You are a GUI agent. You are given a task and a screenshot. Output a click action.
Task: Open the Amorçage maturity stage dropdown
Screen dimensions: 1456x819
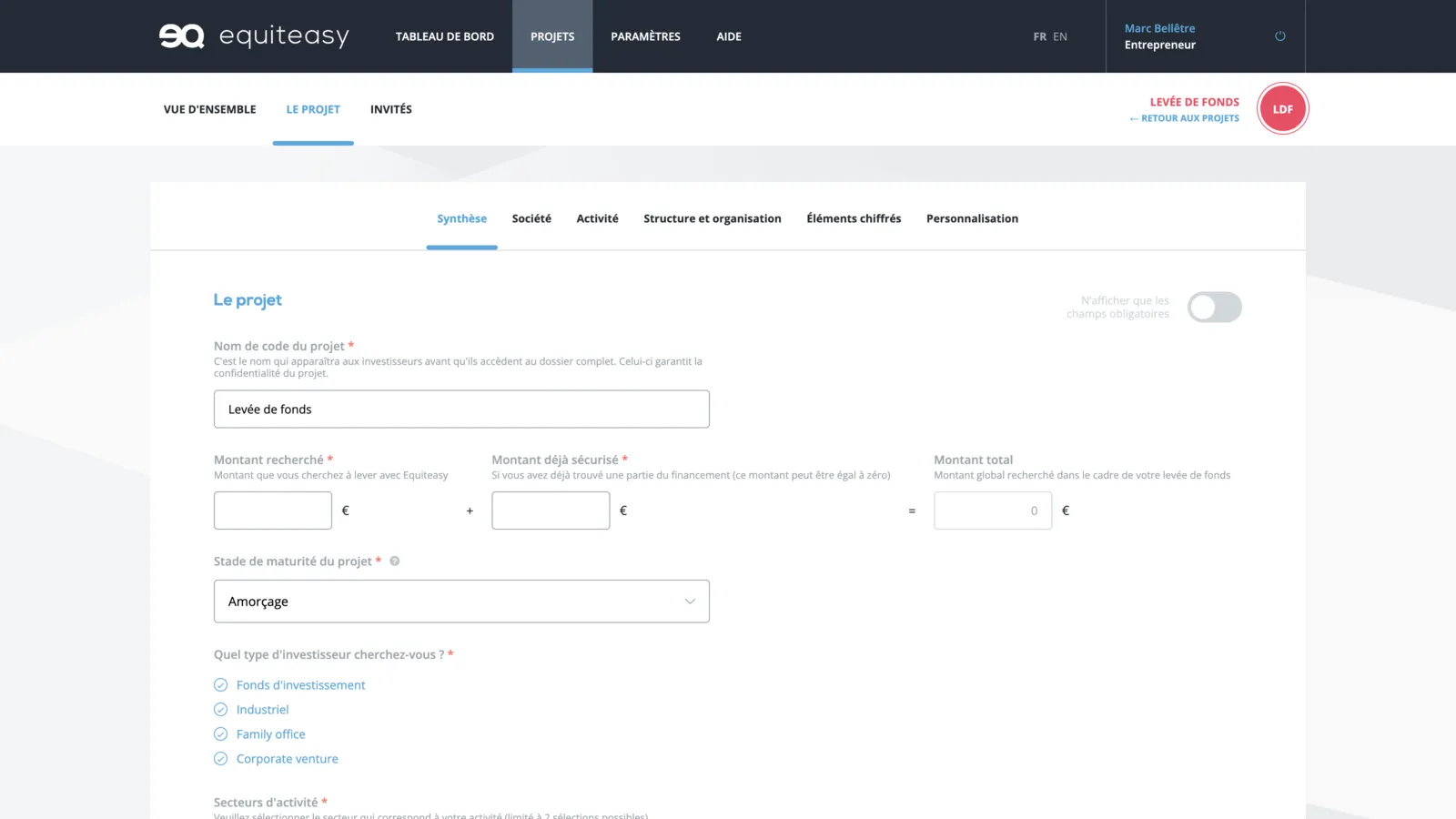[x=461, y=602]
